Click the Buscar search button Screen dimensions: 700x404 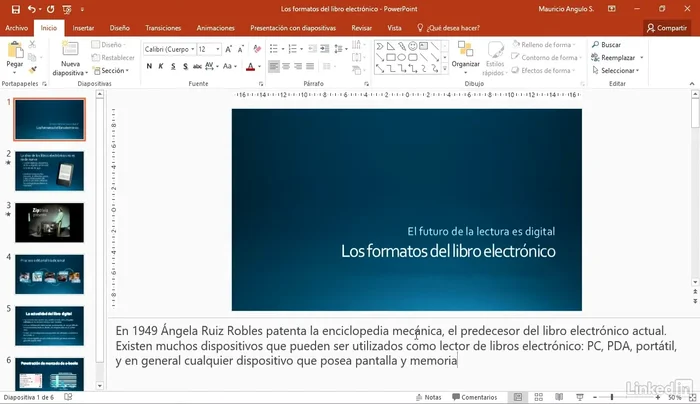(606, 45)
